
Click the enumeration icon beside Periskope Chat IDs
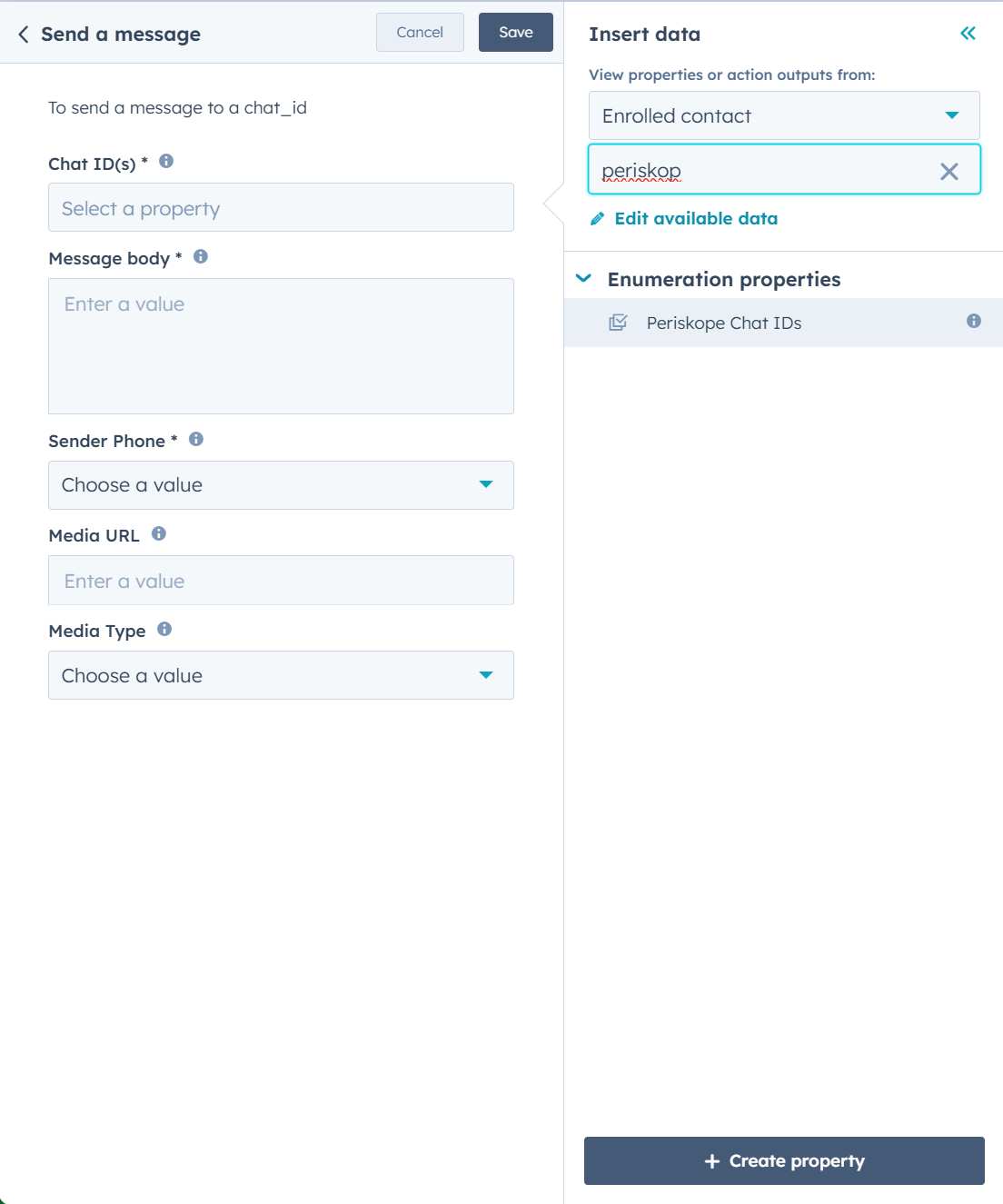[618, 323]
